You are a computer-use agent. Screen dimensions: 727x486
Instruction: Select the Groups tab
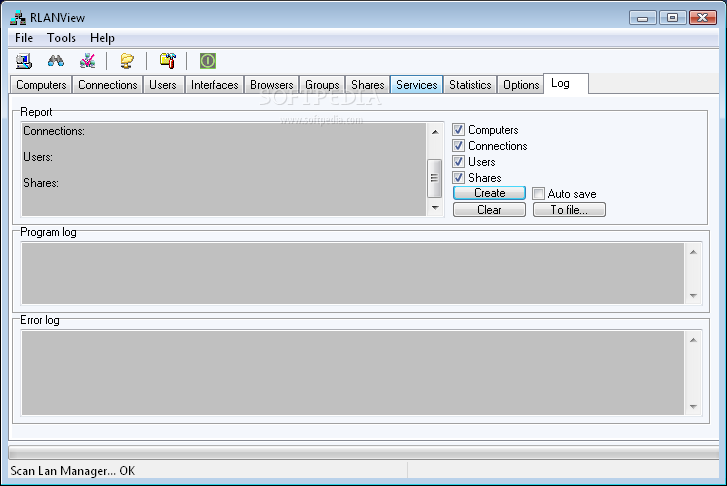point(322,85)
